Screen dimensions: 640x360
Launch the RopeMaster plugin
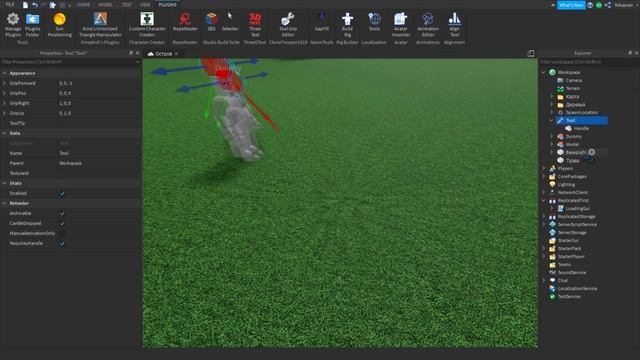pos(185,22)
